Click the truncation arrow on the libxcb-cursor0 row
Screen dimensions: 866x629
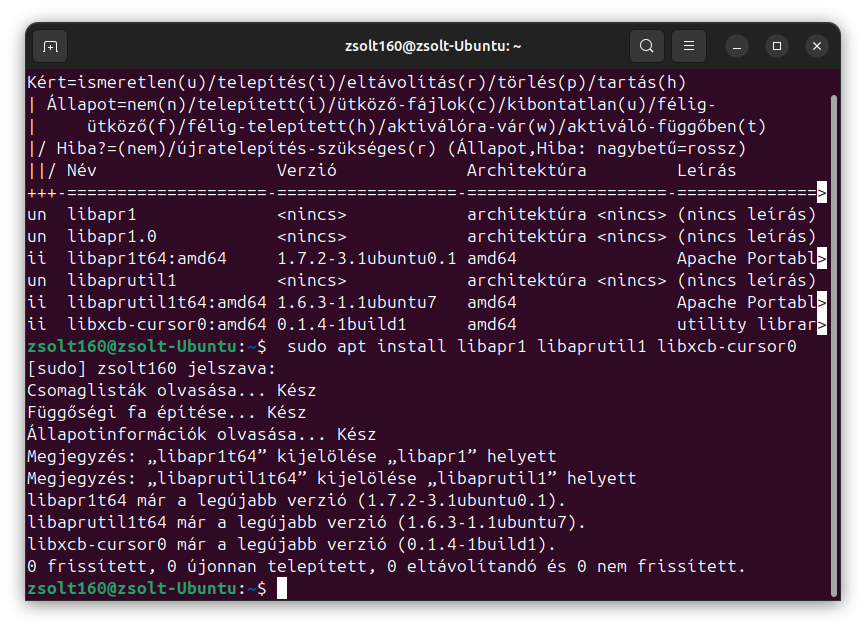coord(822,324)
